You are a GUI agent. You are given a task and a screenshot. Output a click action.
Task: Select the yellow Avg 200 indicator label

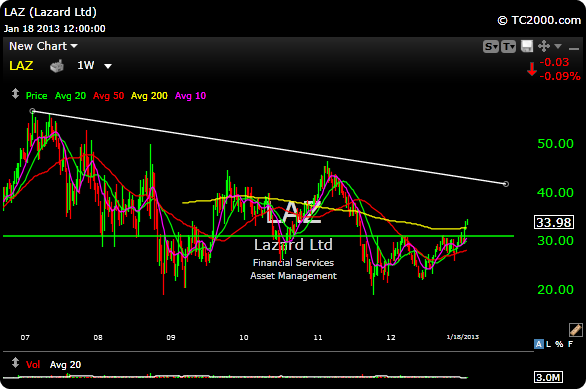click(149, 96)
